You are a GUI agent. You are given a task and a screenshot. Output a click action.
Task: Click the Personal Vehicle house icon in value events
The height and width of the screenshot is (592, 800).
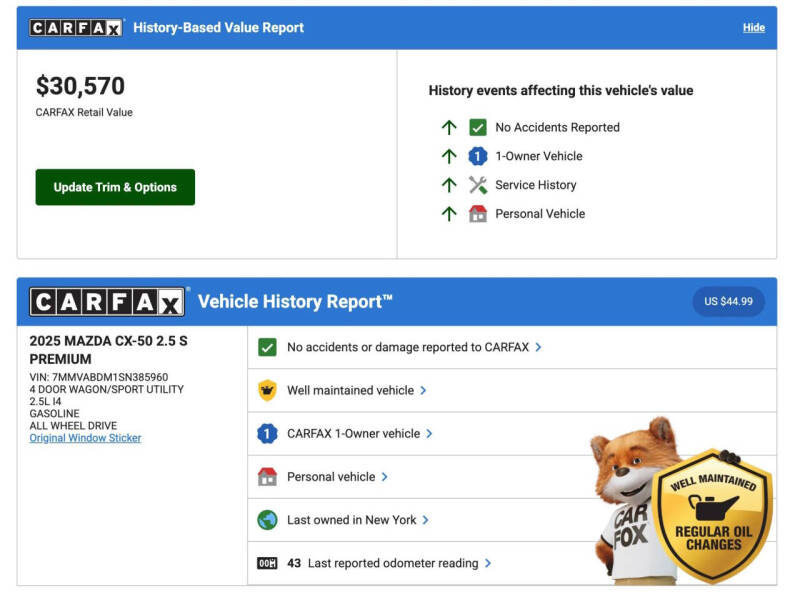coord(478,214)
